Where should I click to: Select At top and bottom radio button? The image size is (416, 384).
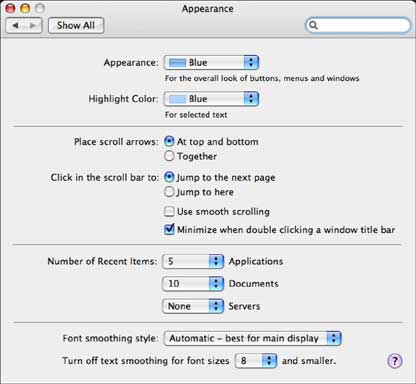coord(169,141)
